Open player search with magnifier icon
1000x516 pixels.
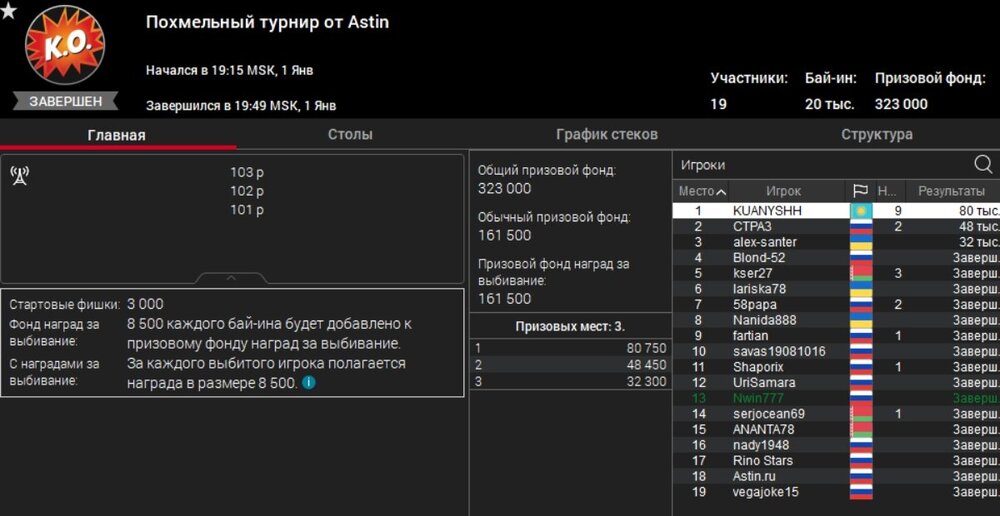(x=982, y=165)
